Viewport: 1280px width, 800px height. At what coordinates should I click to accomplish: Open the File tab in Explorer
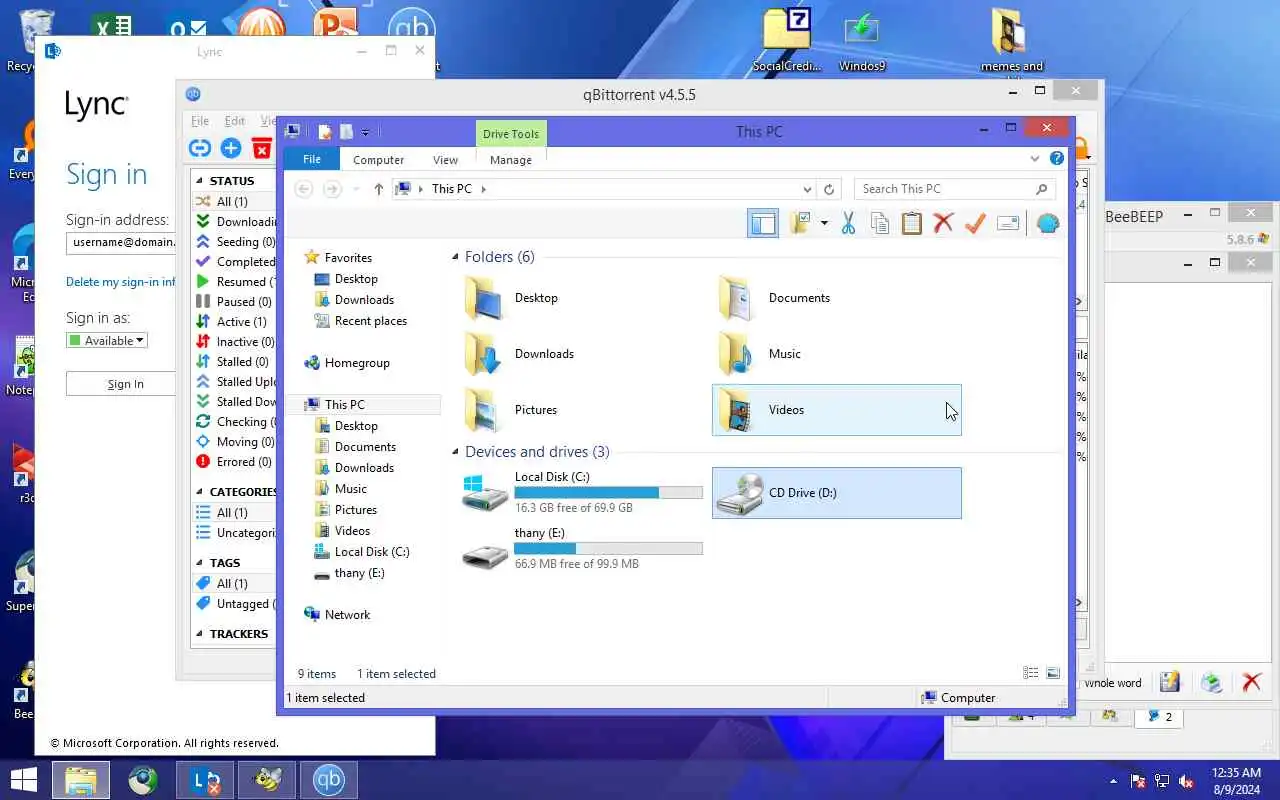tap(312, 159)
